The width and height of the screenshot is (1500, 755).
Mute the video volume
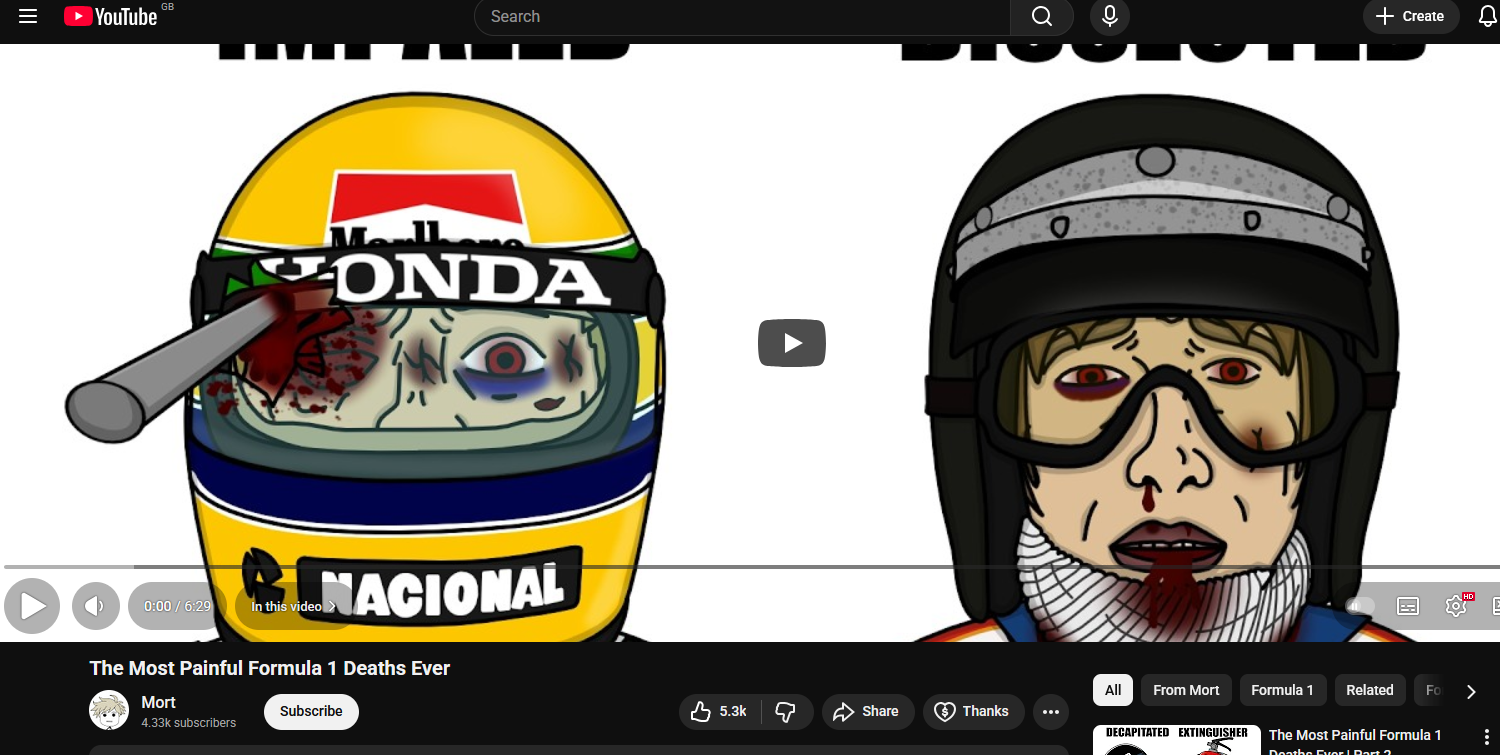pyautogui.click(x=95, y=606)
